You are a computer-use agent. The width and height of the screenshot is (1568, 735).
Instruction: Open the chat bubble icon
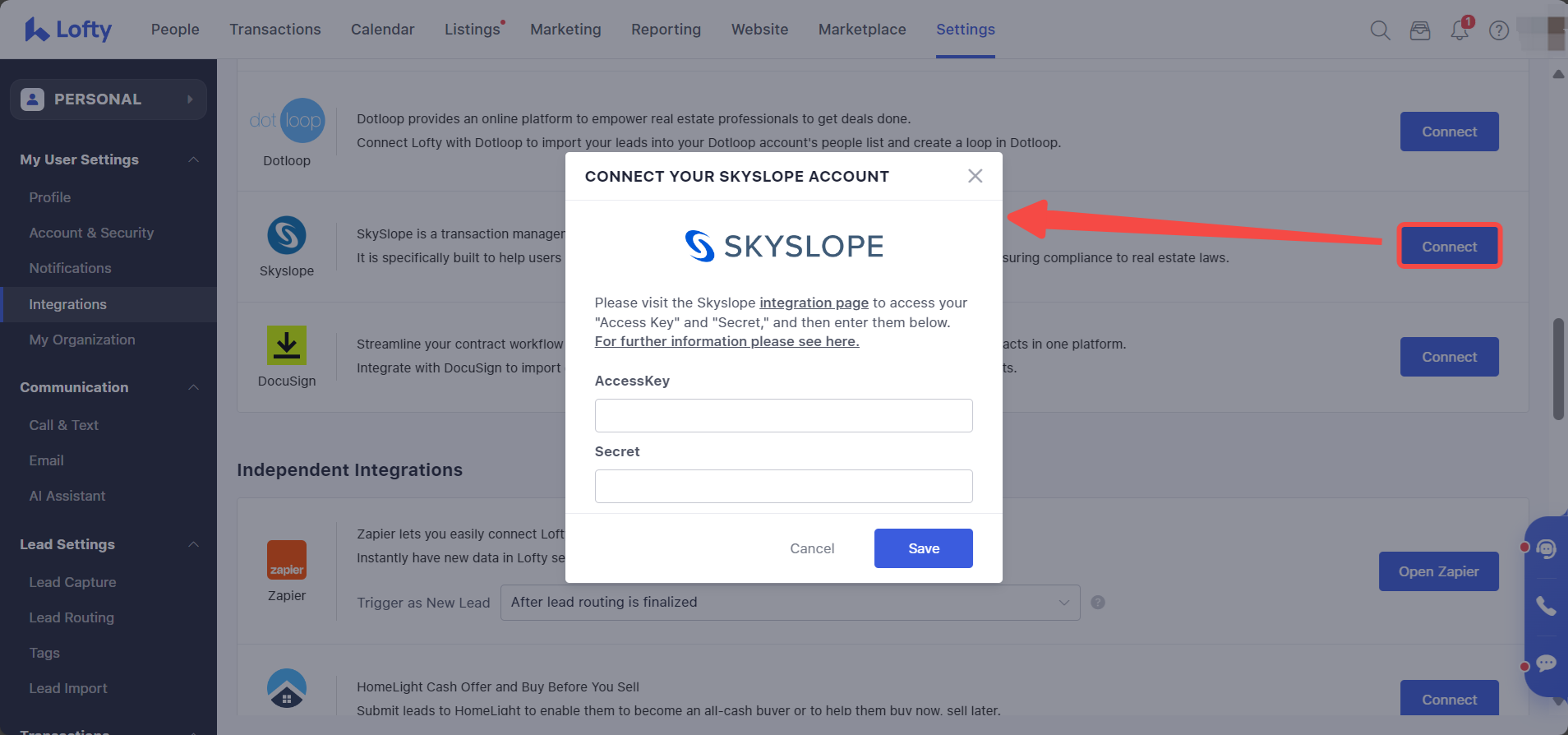(x=1546, y=663)
